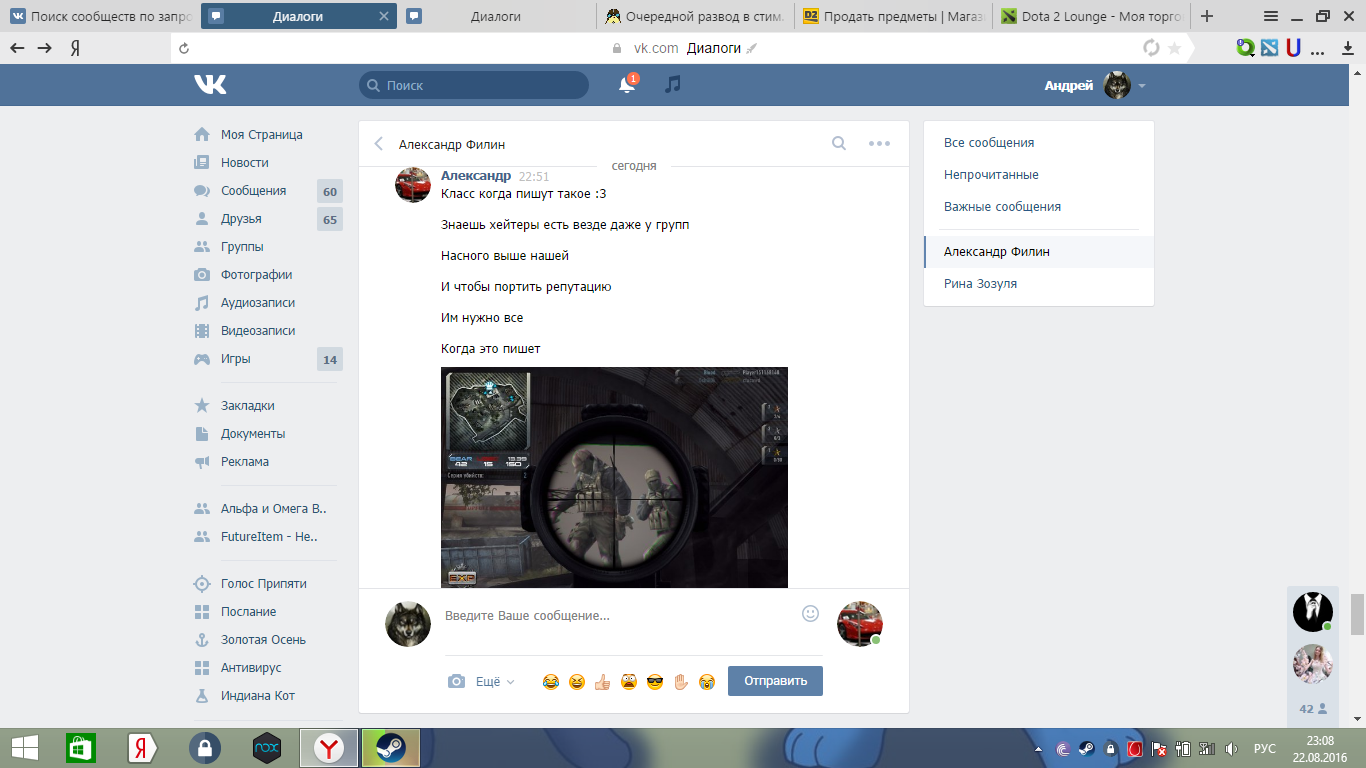Close the active Диалоги tab
This screenshot has height=768, width=1366.
click(385, 16)
